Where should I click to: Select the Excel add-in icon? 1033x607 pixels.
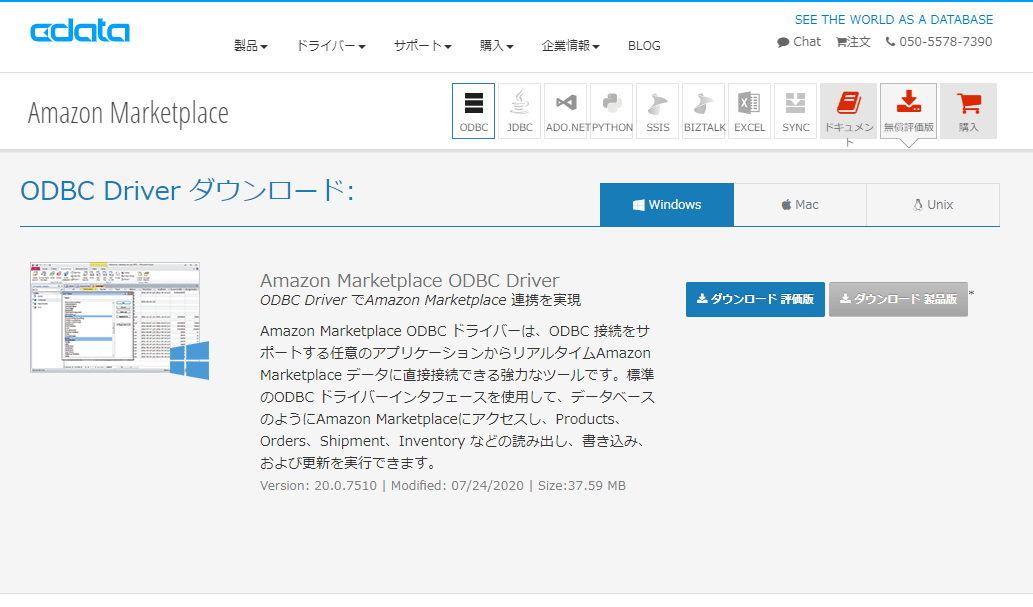pyautogui.click(x=750, y=111)
